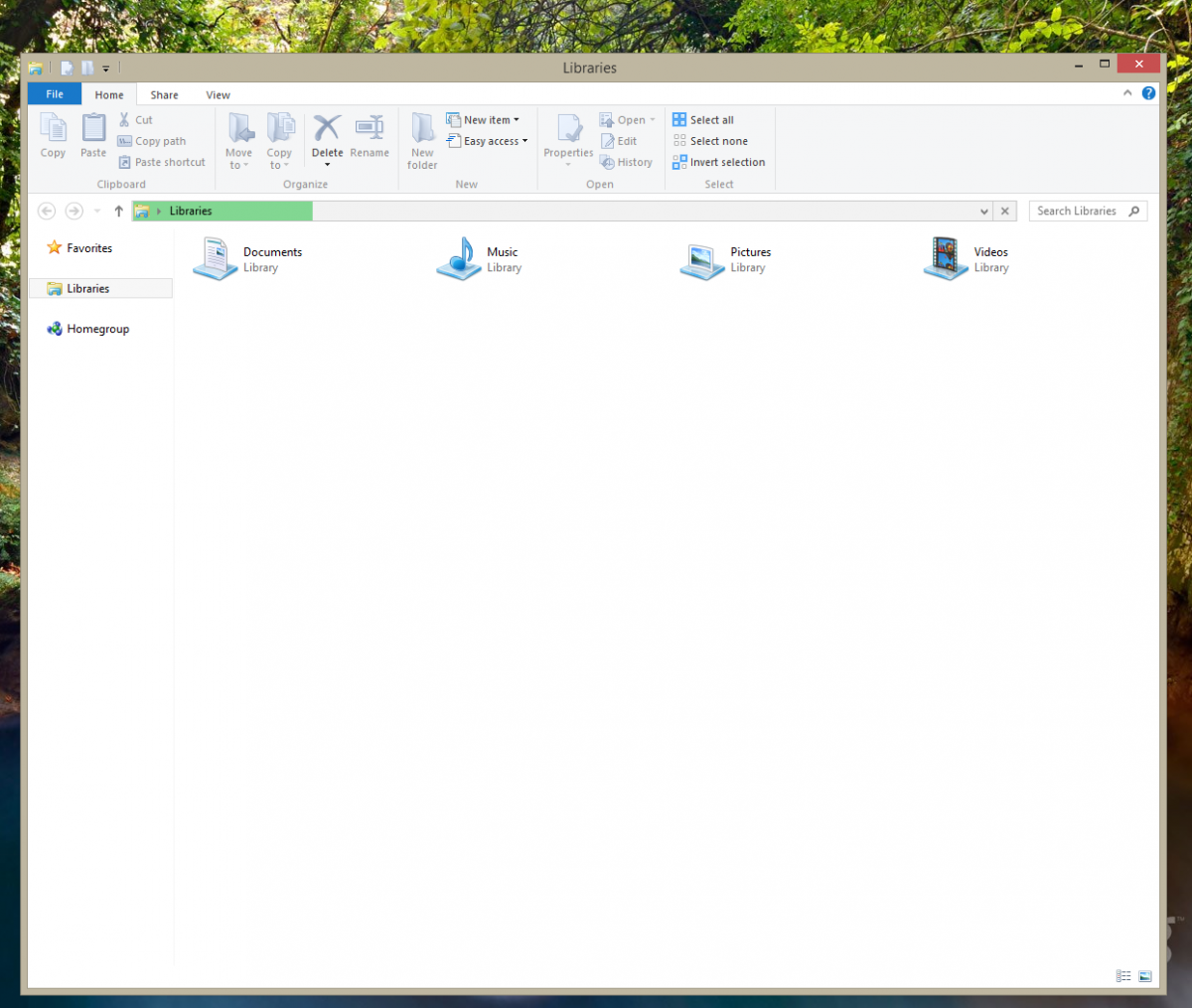Expand the Open button dropdown arrow

(653, 120)
